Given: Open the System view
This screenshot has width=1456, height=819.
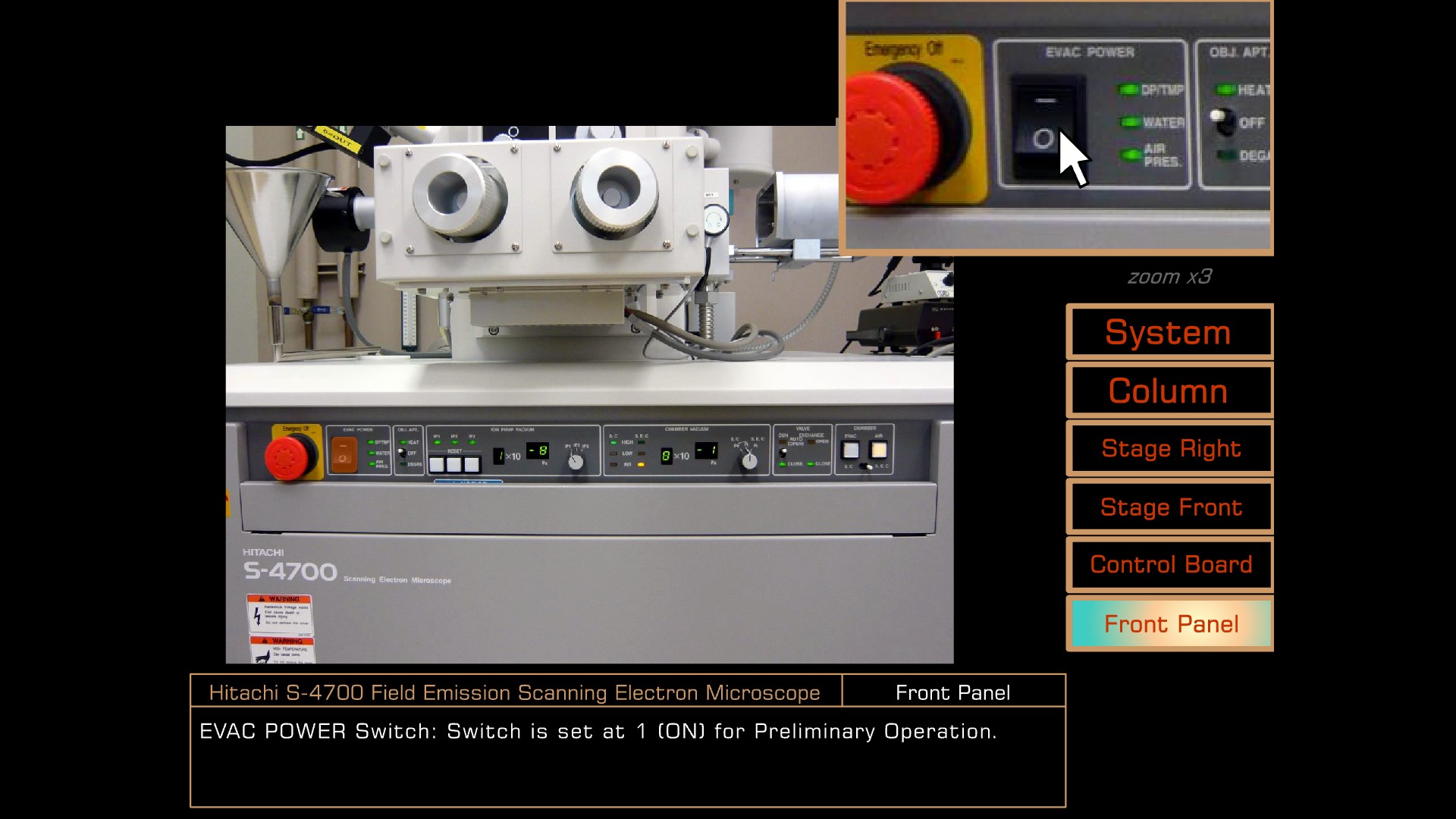Looking at the screenshot, I should (x=1169, y=332).
